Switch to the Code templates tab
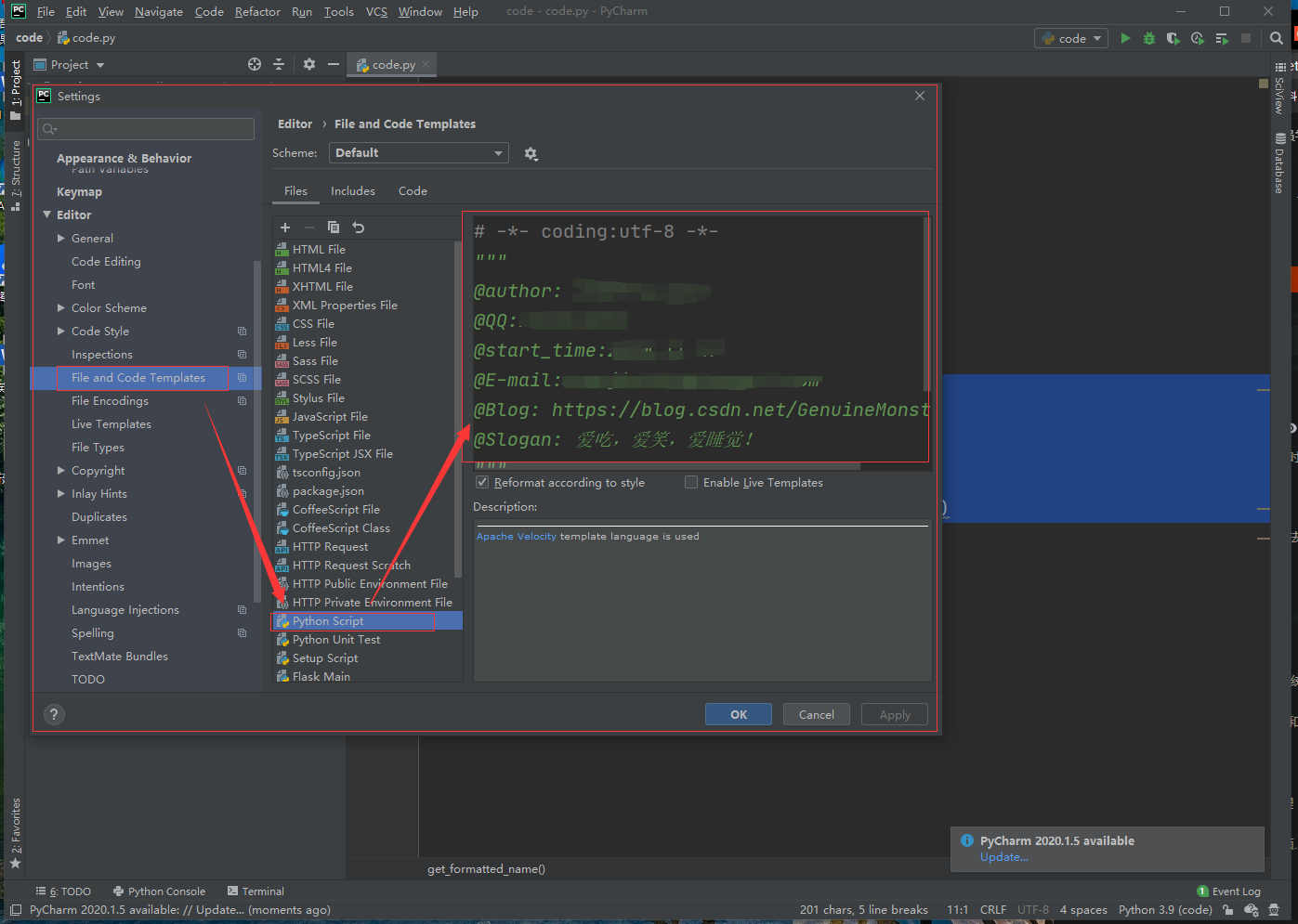This screenshot has width=1298, height=924. pos(413,191)
